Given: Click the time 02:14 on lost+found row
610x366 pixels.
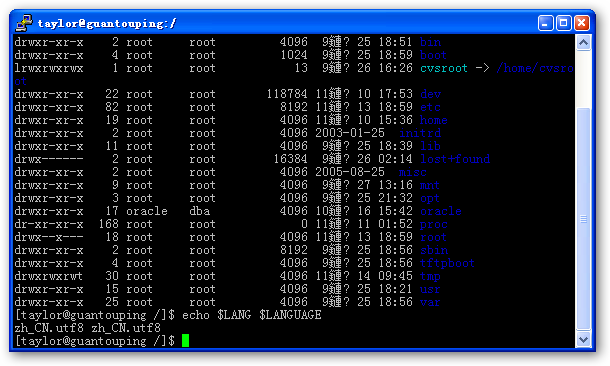Looking at the screenshot, I should (x=395, y=159).
